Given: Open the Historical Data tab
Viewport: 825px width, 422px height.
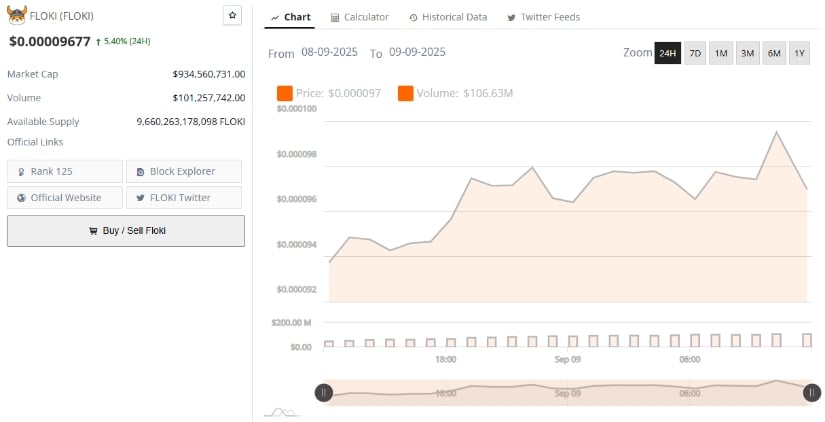Looking at the screenshot, I should tap(448, 17).
